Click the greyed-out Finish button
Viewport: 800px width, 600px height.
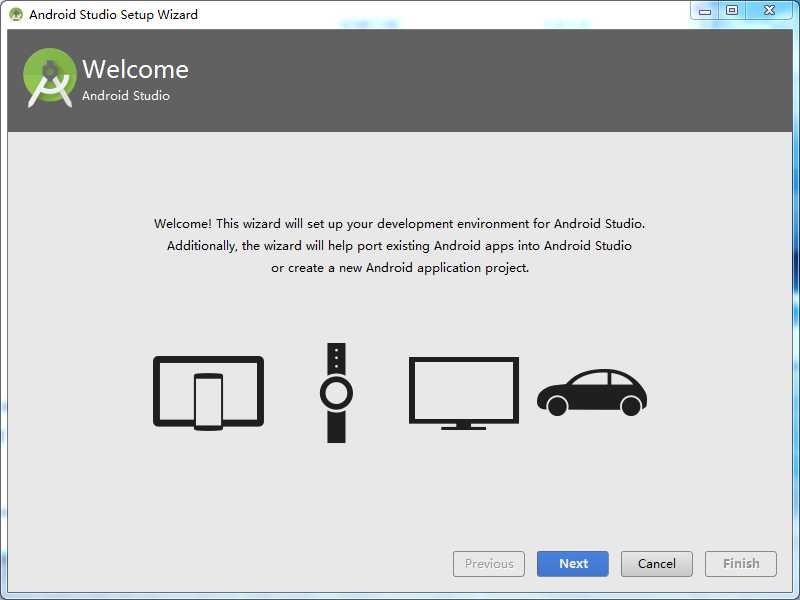741,563
